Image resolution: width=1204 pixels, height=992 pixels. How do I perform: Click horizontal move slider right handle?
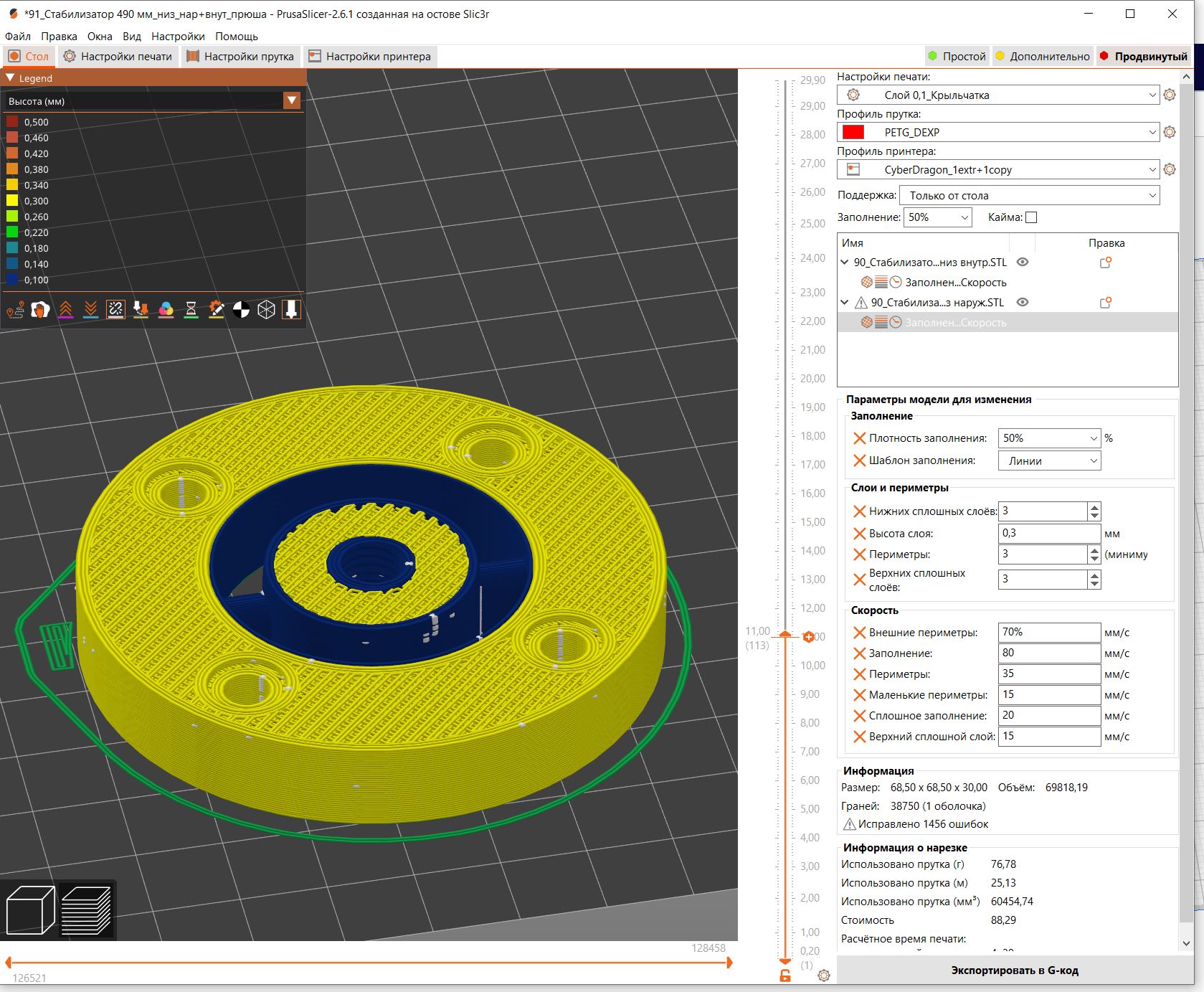pos(729,963)
